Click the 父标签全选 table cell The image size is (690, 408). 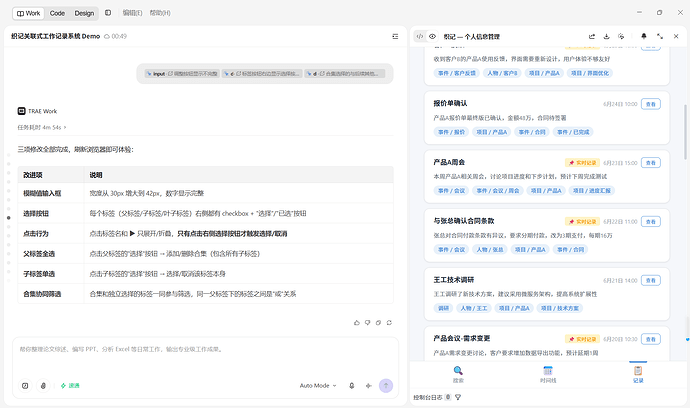[51, 254]
